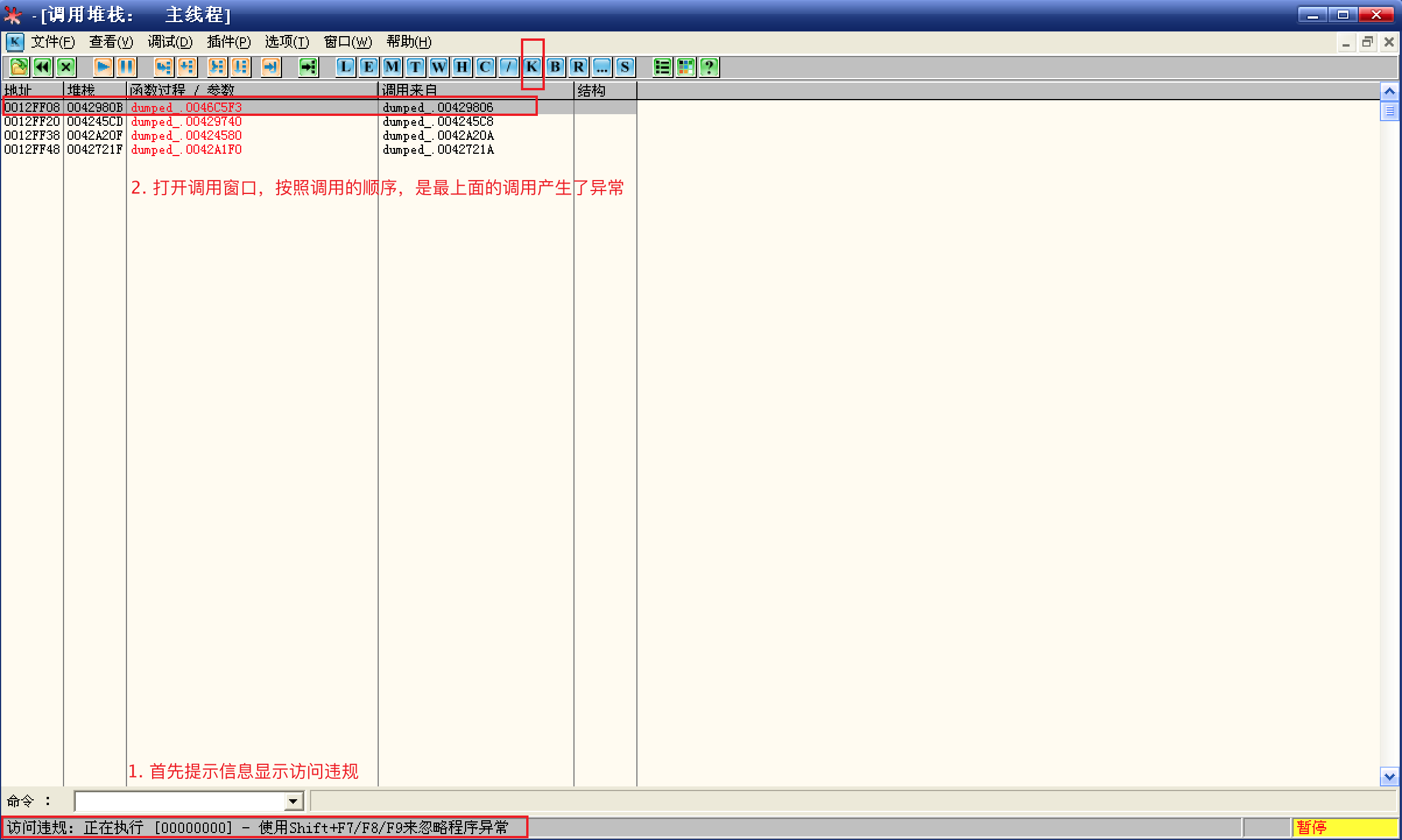Click the Open file toolbar icon
Screen dimensions: 1402x840
[19, 67]
